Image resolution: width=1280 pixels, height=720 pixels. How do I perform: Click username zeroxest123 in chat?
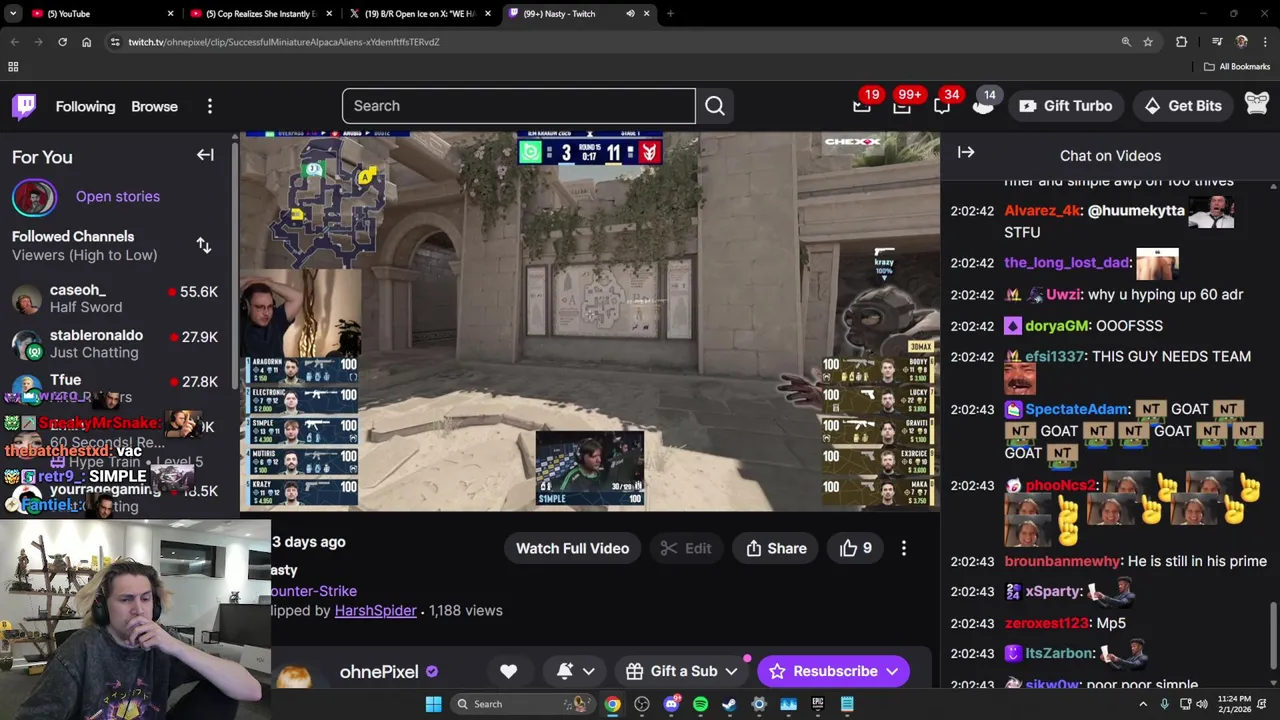1046,623
